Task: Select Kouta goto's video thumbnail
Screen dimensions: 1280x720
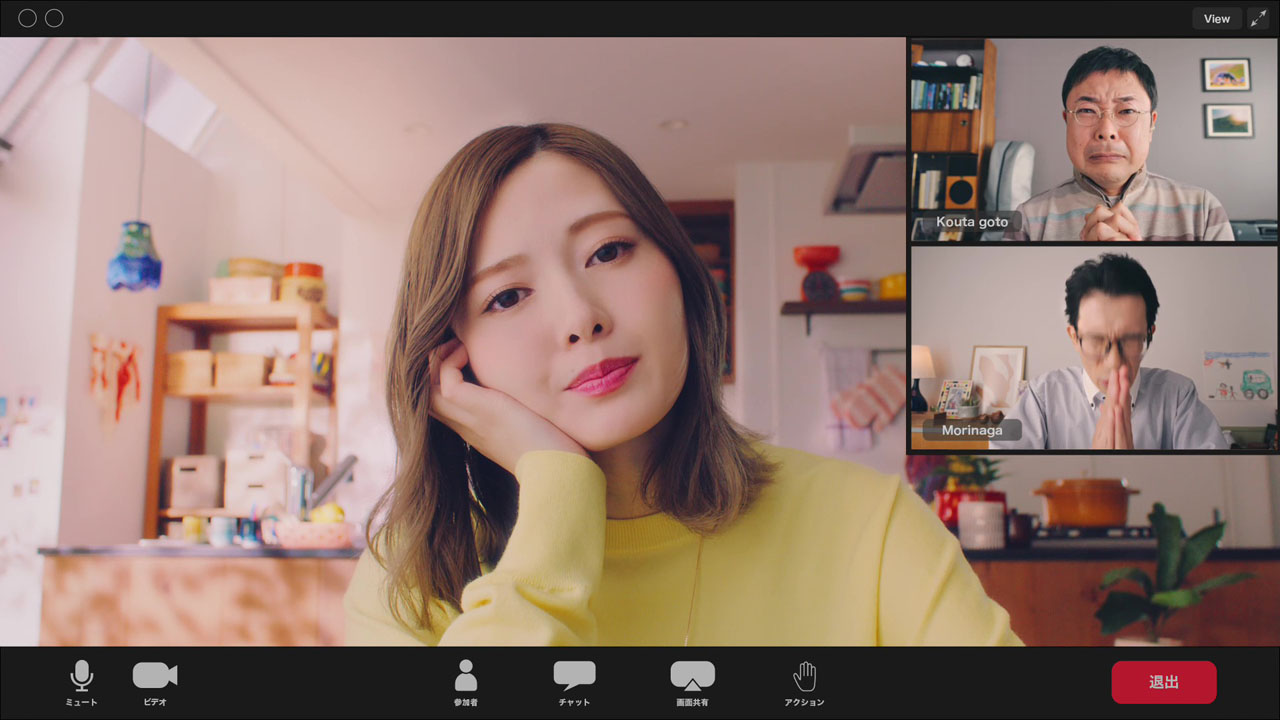Action: pyautogui.click(x=1093, y=140)
